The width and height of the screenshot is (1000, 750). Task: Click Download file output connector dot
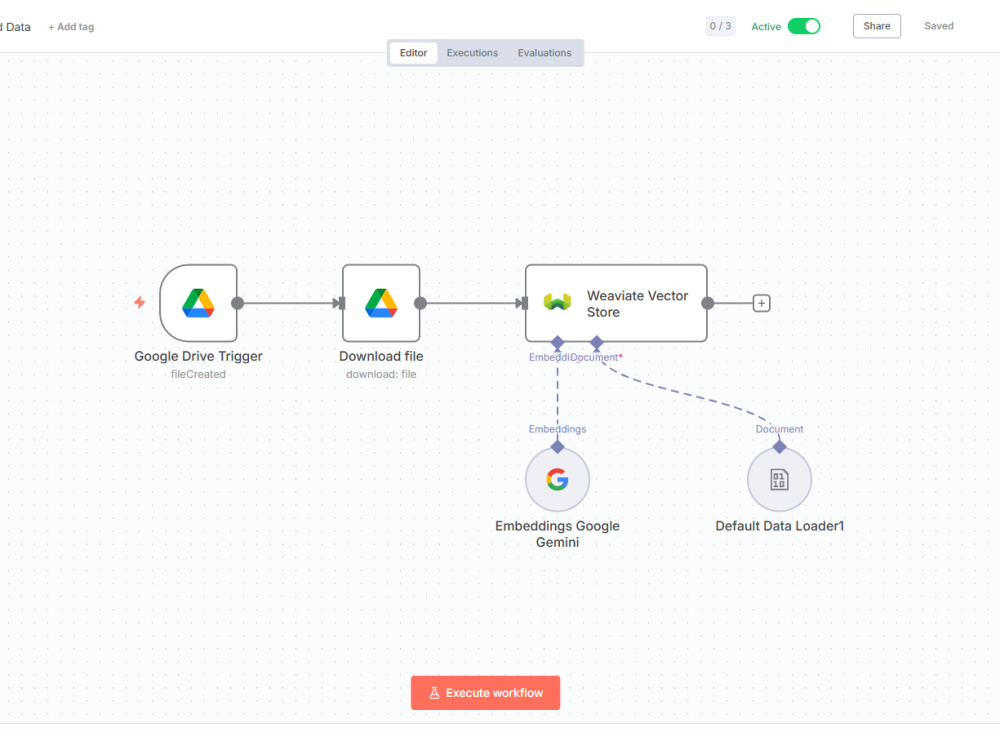pos(420,303)
